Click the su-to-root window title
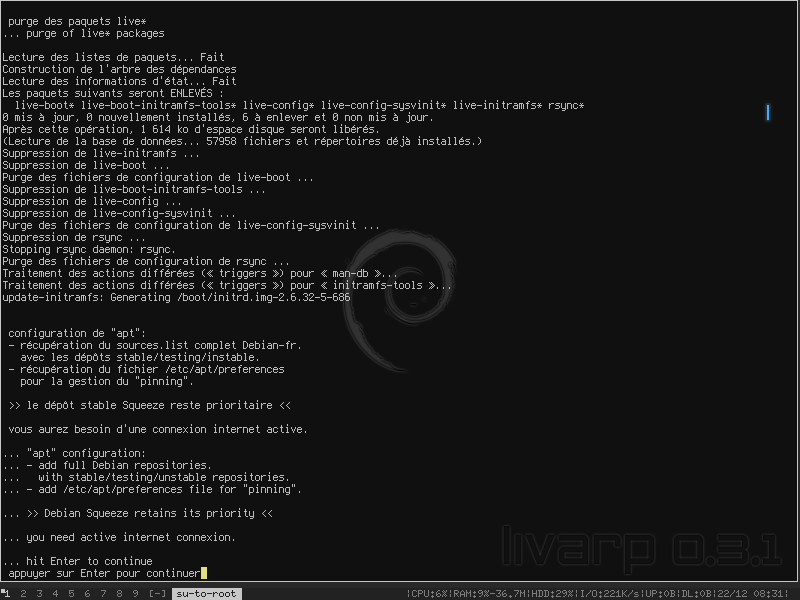This screenshot has width=800, height=600. pos(206,594)
